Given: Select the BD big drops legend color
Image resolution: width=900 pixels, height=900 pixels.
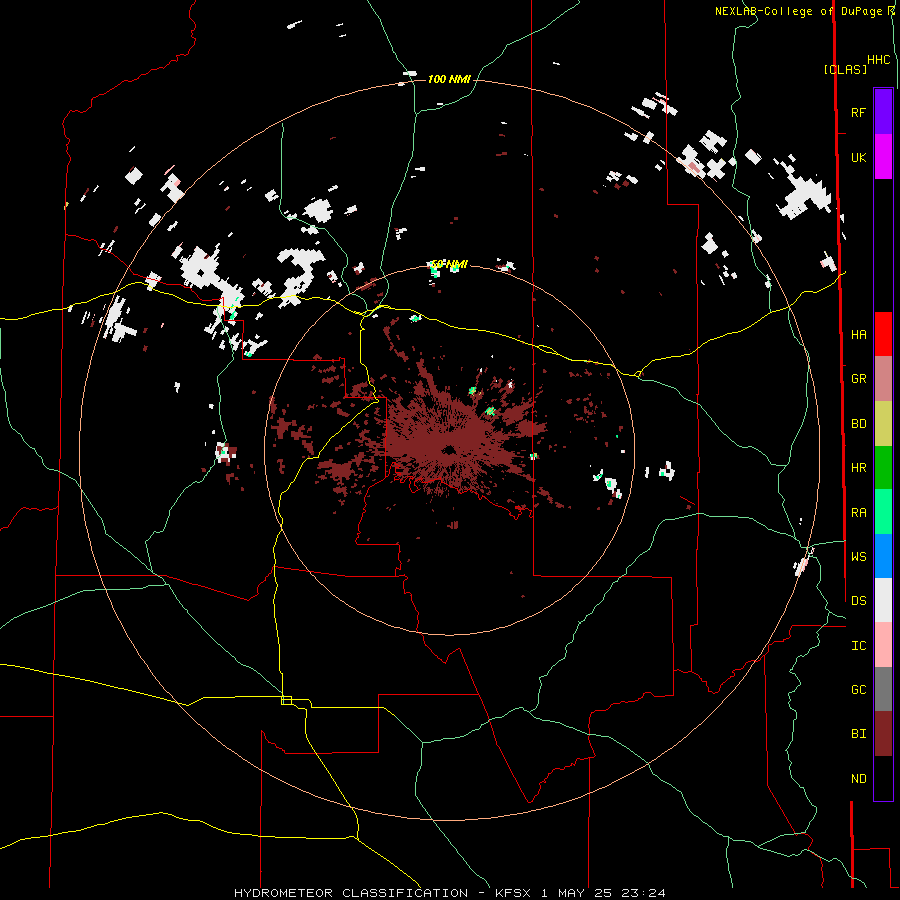Looking at the screenshot, I should (883, 424).
